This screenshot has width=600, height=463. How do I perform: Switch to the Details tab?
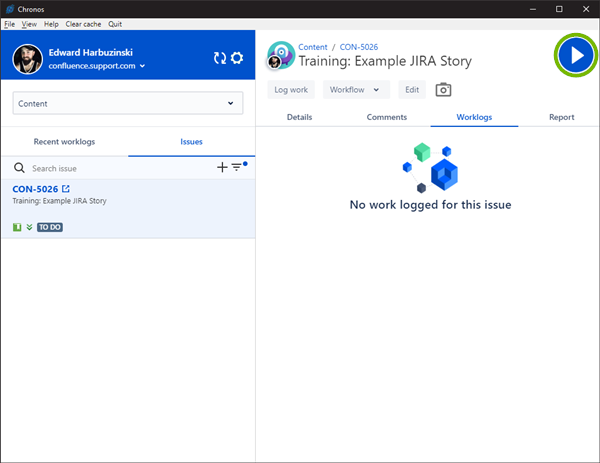point(299,117)
